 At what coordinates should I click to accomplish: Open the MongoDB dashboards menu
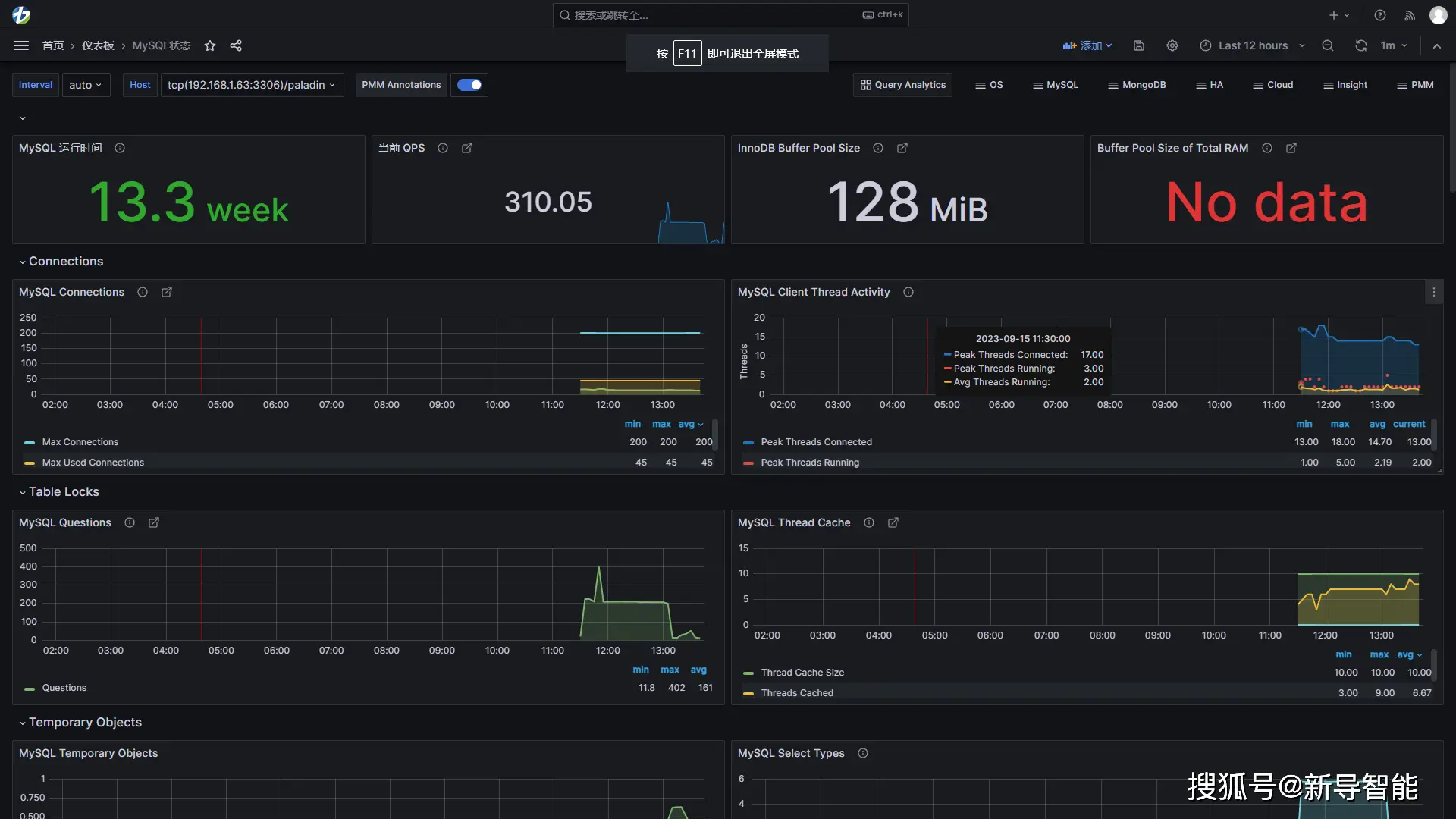coord(1137,85)
